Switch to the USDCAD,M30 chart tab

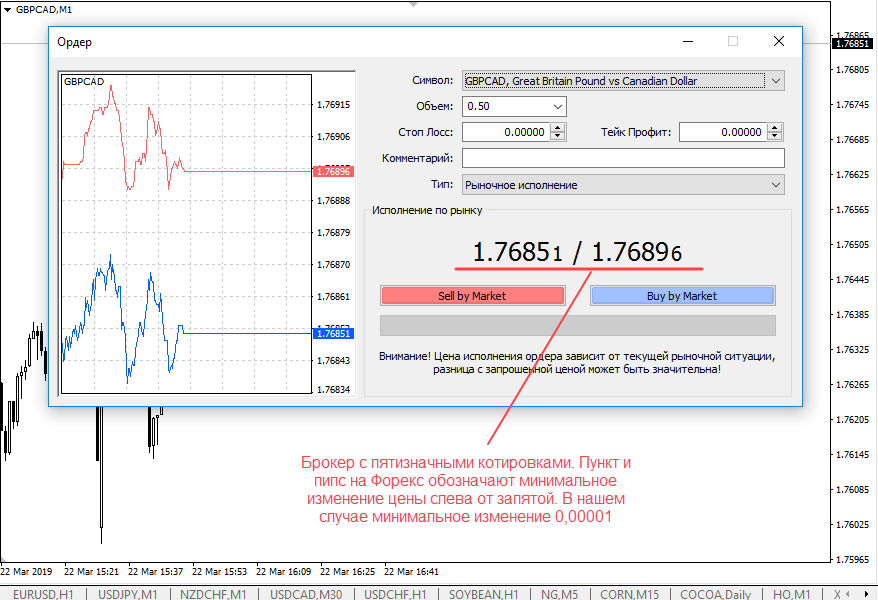coord(306,594)
